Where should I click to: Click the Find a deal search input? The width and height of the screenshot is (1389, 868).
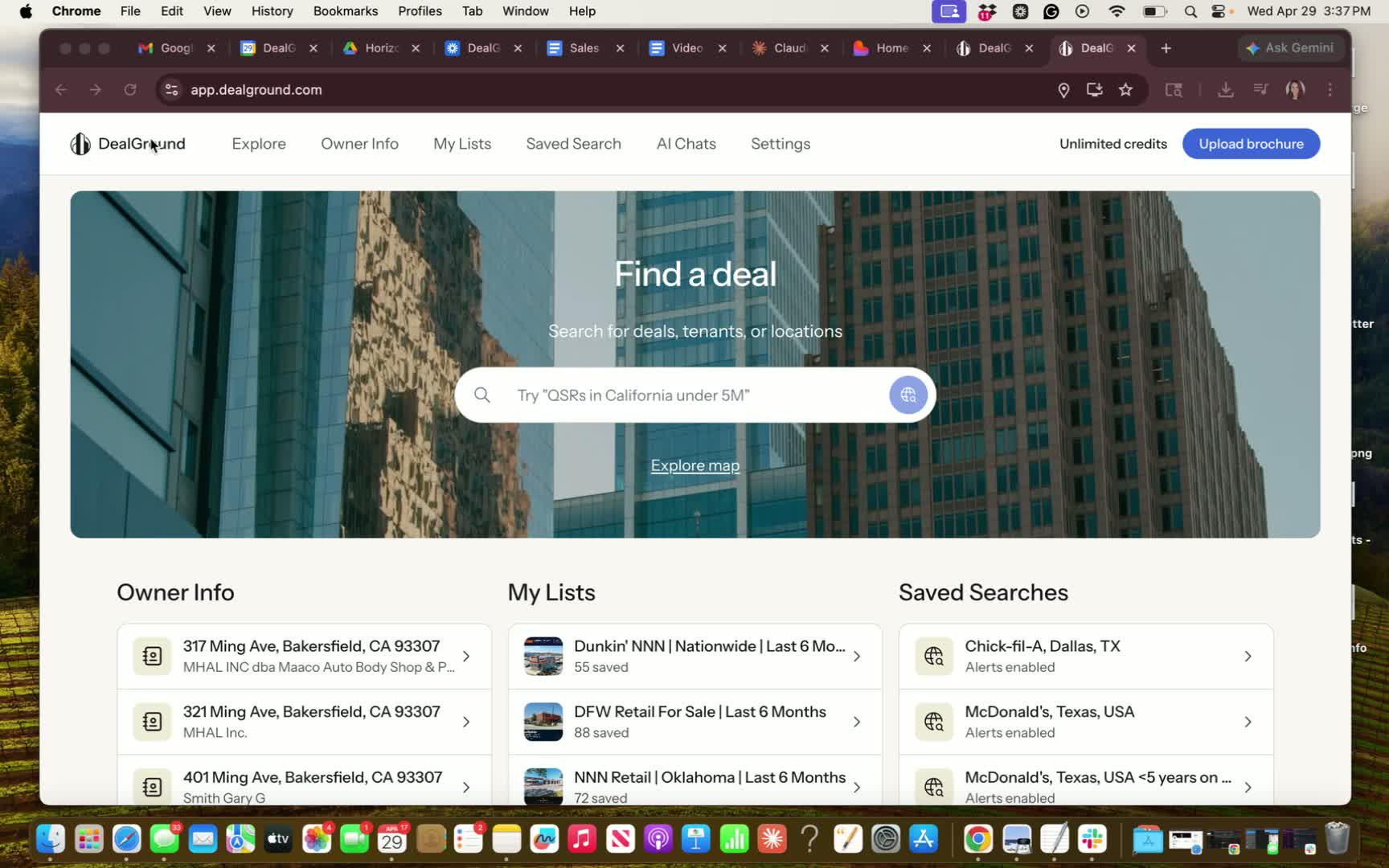point(695,395)
